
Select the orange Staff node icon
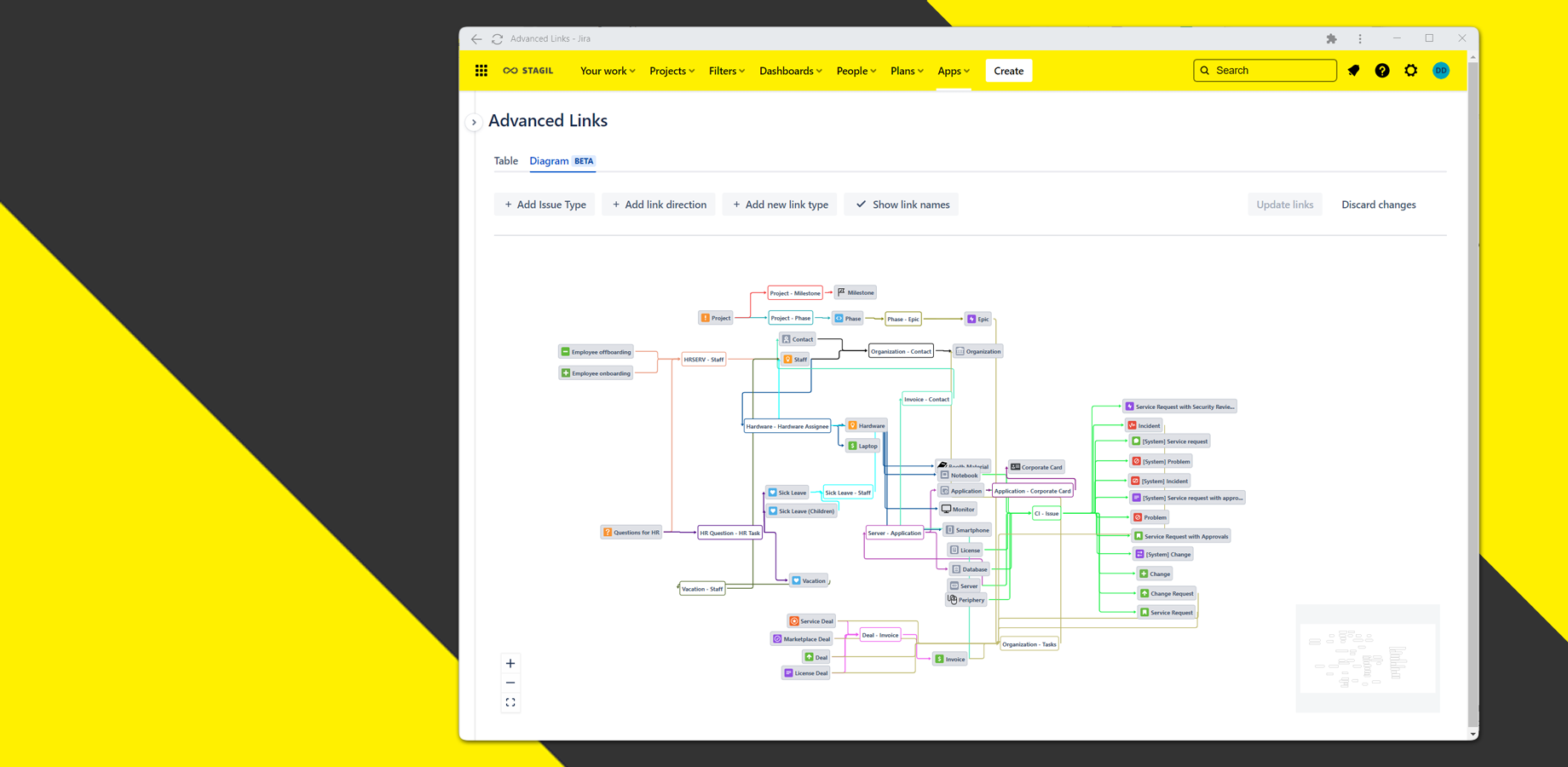(787, 359)
